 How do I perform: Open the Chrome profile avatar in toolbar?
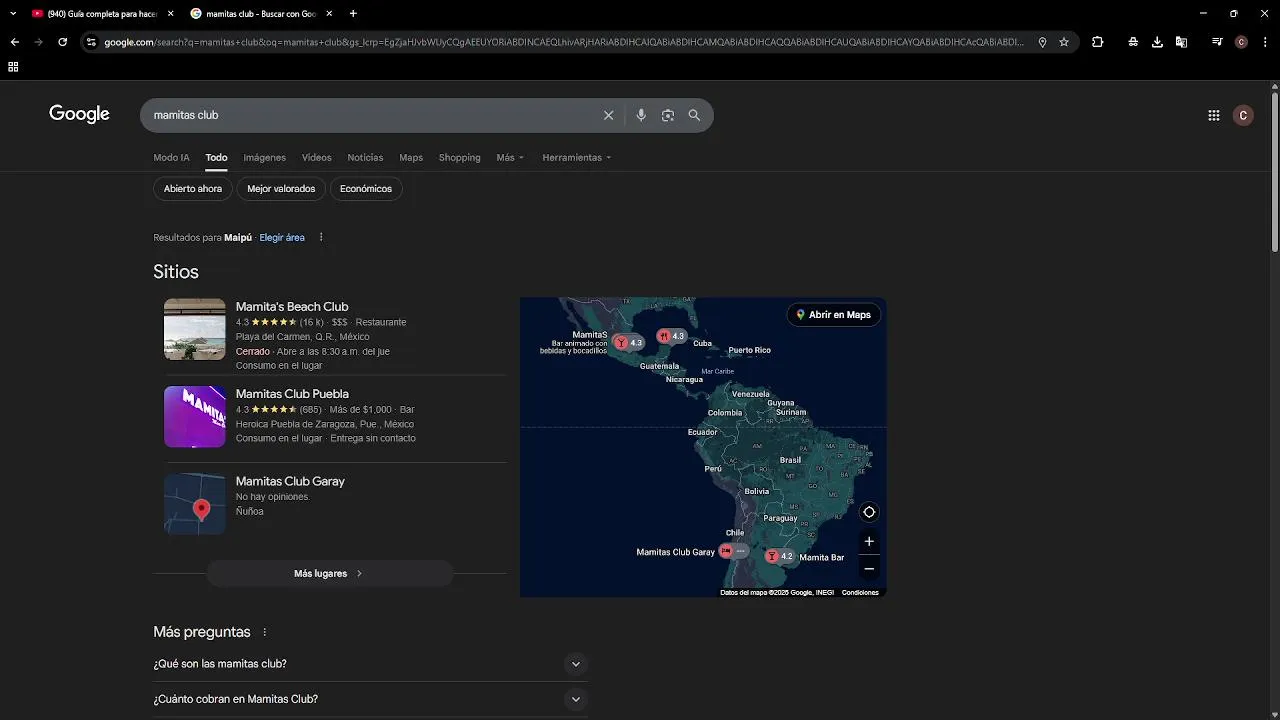[x=1241, y=42]
